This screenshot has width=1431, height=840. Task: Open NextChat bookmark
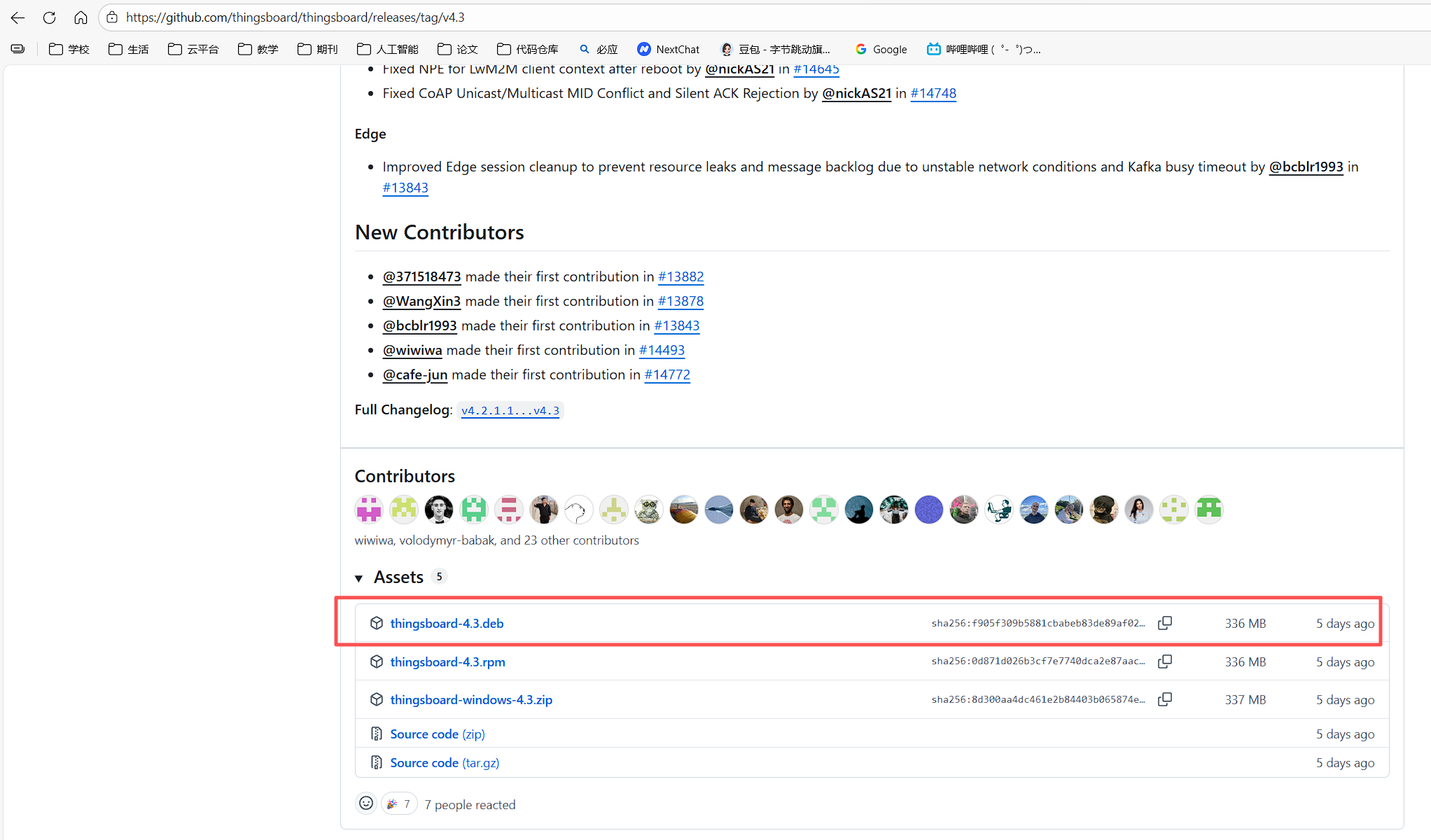(669, 49)
